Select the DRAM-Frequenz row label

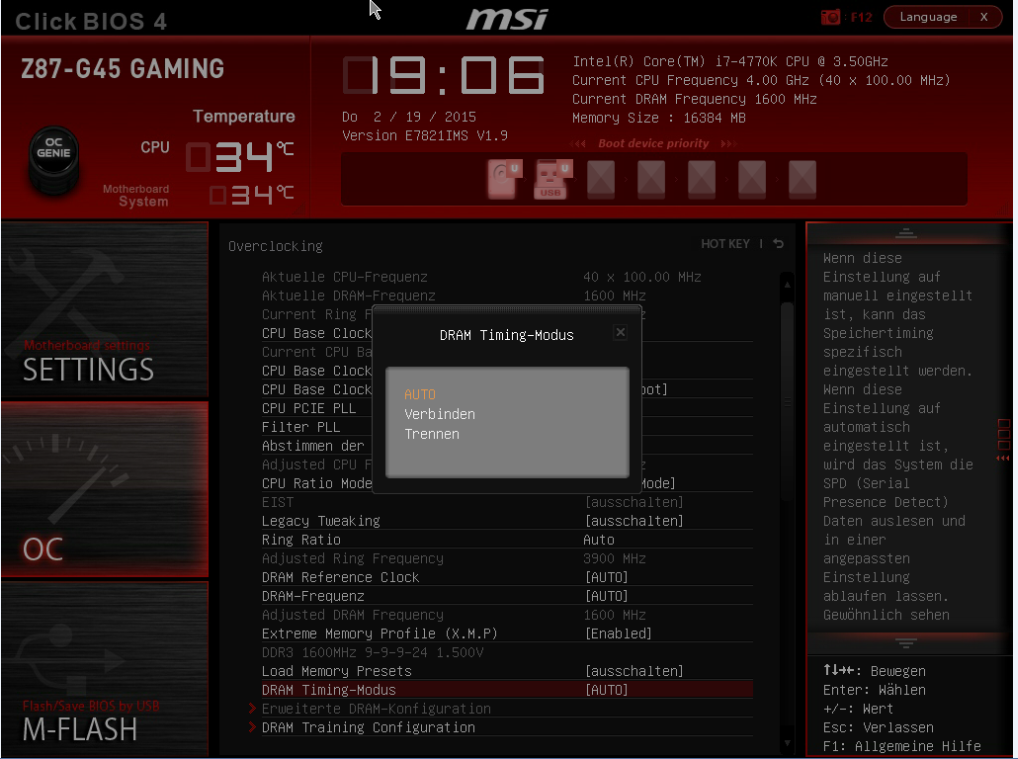pyautogui.click(x=313, y=596)
